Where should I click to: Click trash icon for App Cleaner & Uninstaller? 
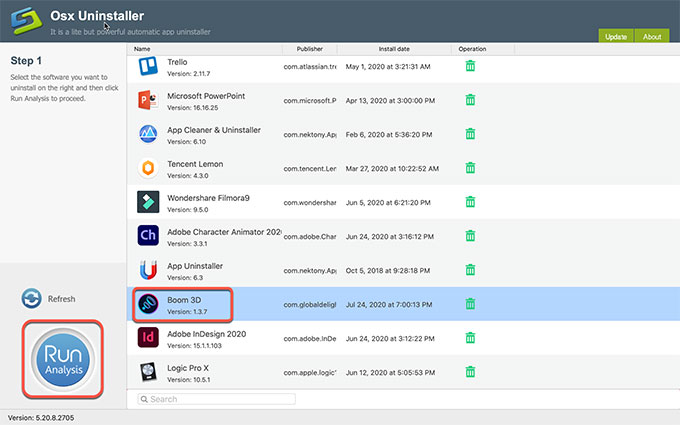click(x=470, y=134)
